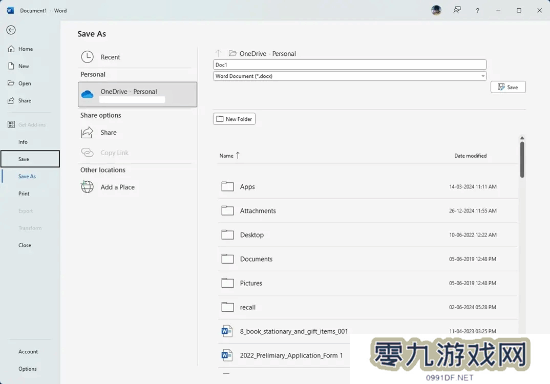Click the Save button
Screen dimensions: 550x384
click(x=508, y=87)
